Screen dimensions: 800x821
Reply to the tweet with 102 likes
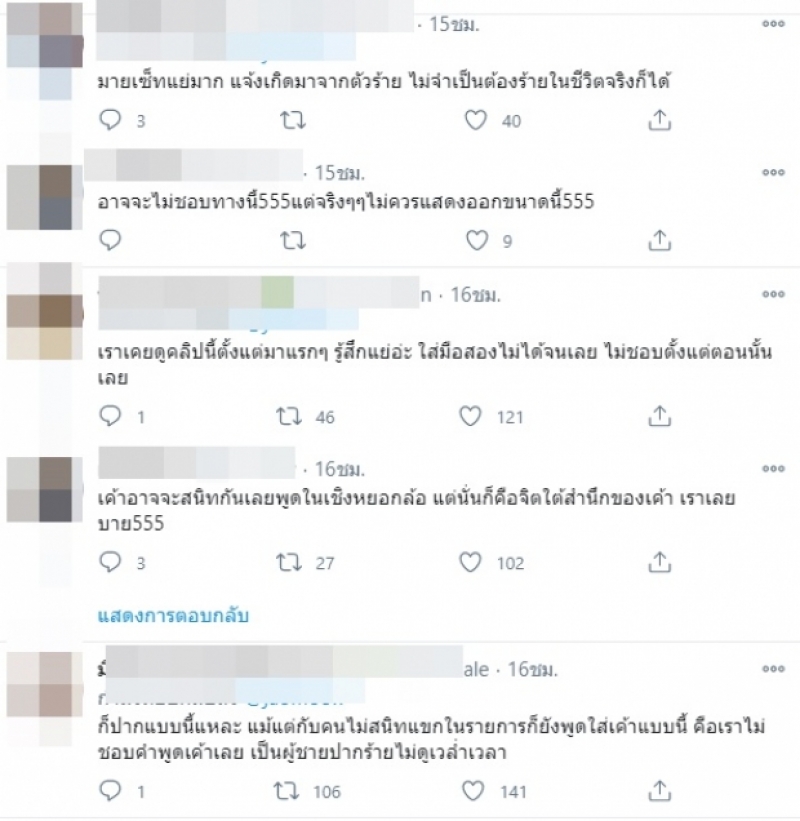[110, 562]
